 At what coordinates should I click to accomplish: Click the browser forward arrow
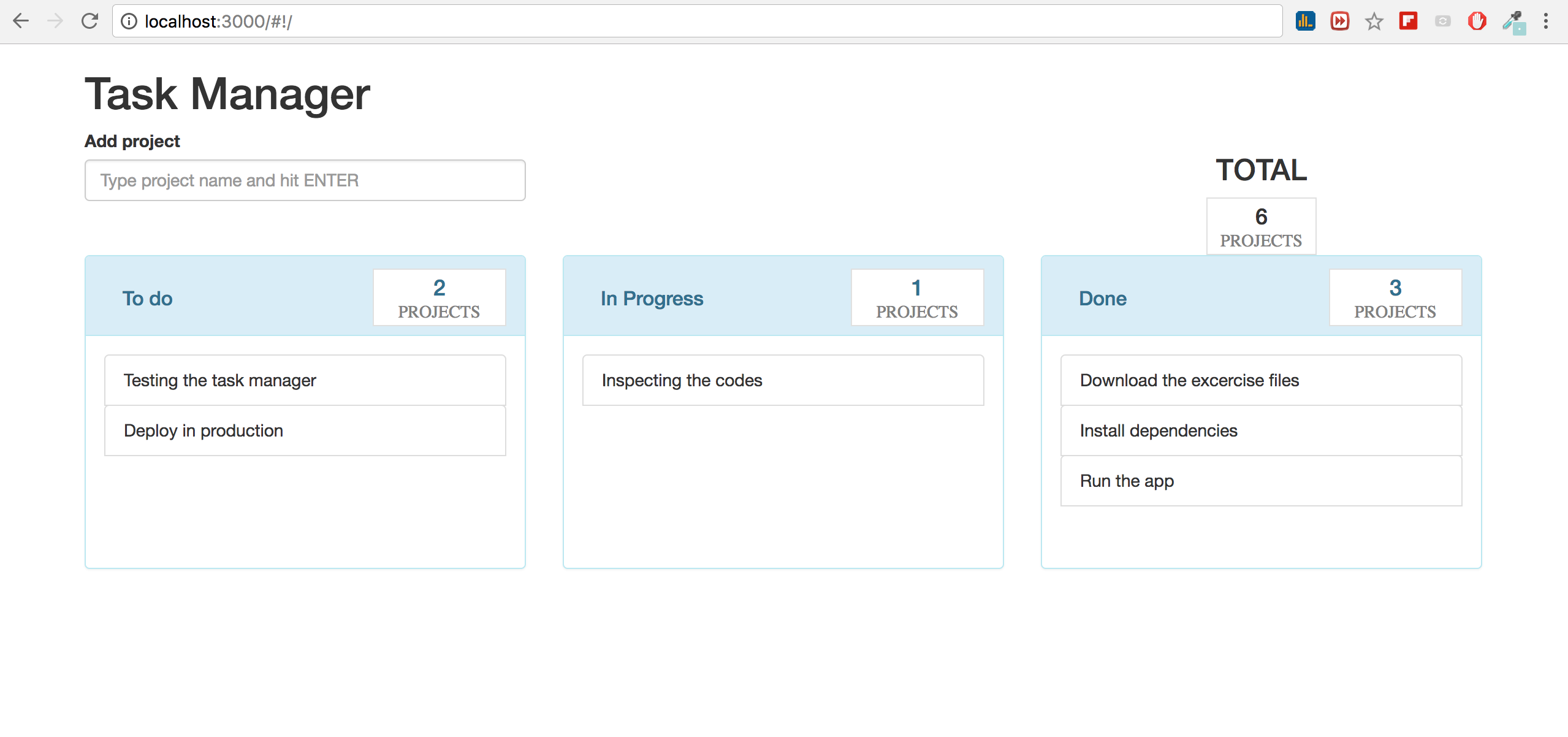point(55,21)
